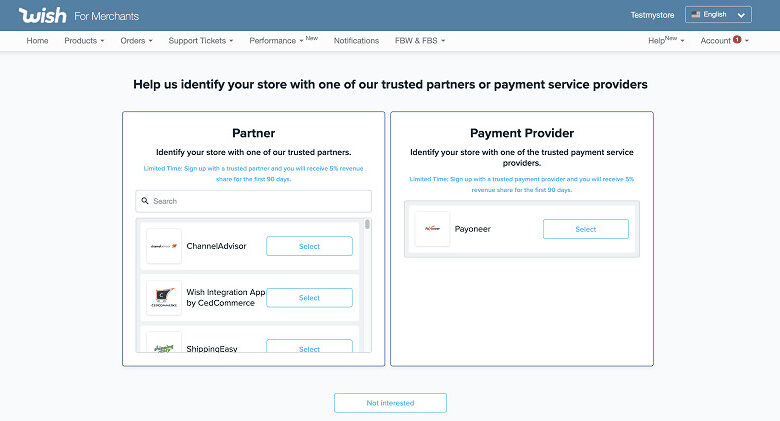Open the Account dropdown menu

724,41
